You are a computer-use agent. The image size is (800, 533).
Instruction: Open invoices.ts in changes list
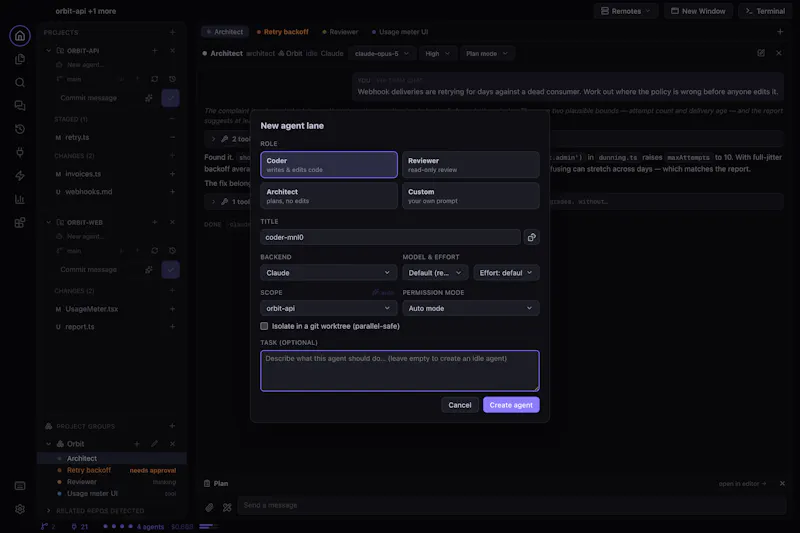click(83, 174)
